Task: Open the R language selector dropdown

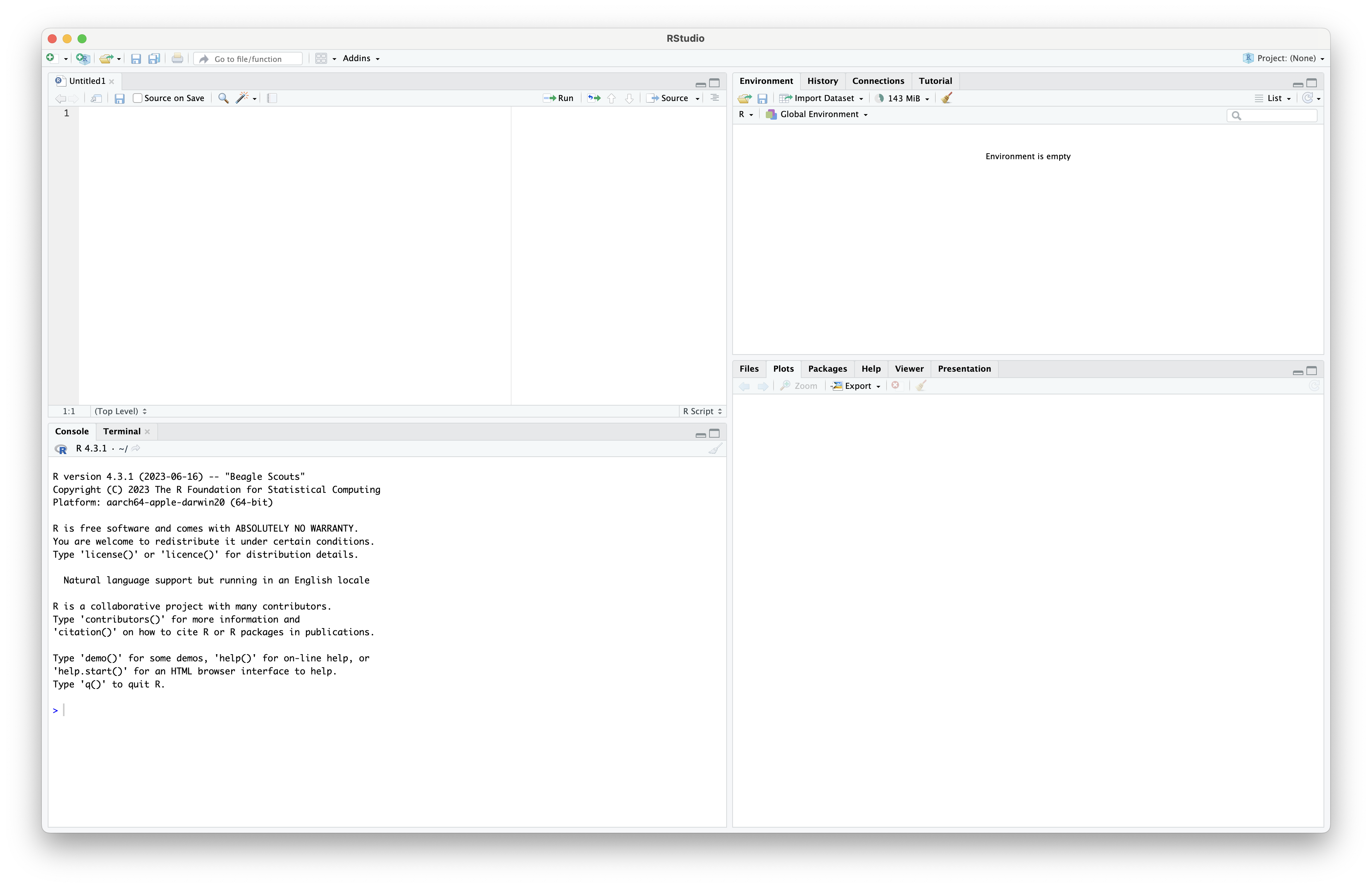Action: 746,114
